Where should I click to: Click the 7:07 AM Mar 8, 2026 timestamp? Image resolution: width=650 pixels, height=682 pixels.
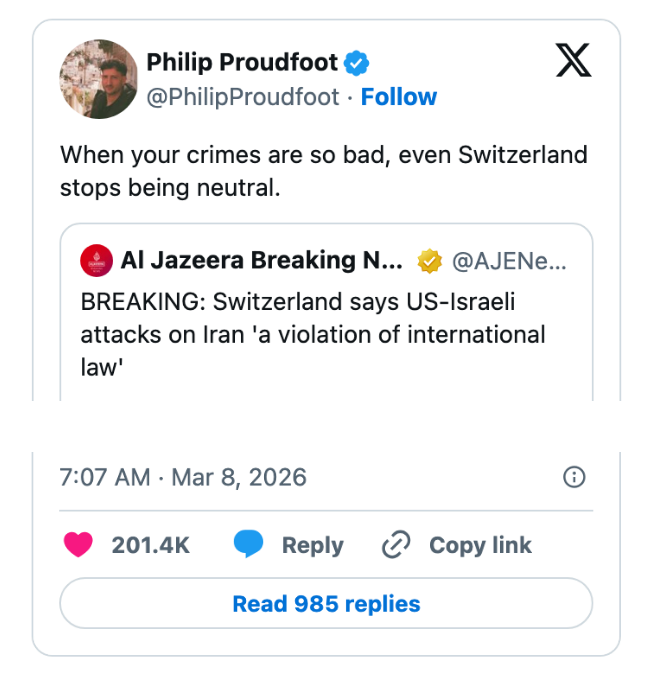point(183,477)
